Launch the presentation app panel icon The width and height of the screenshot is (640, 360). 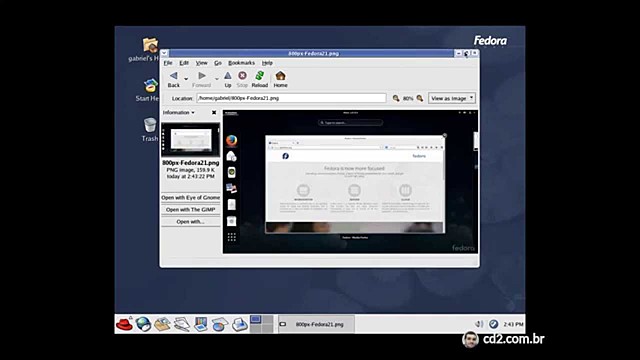(x=201, y=324)
